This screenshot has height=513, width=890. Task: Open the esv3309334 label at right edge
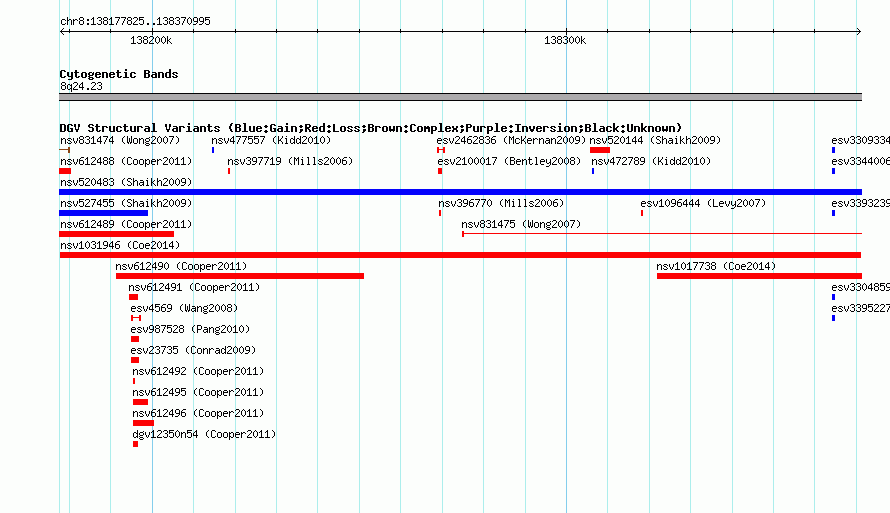(x=860, y=140)
